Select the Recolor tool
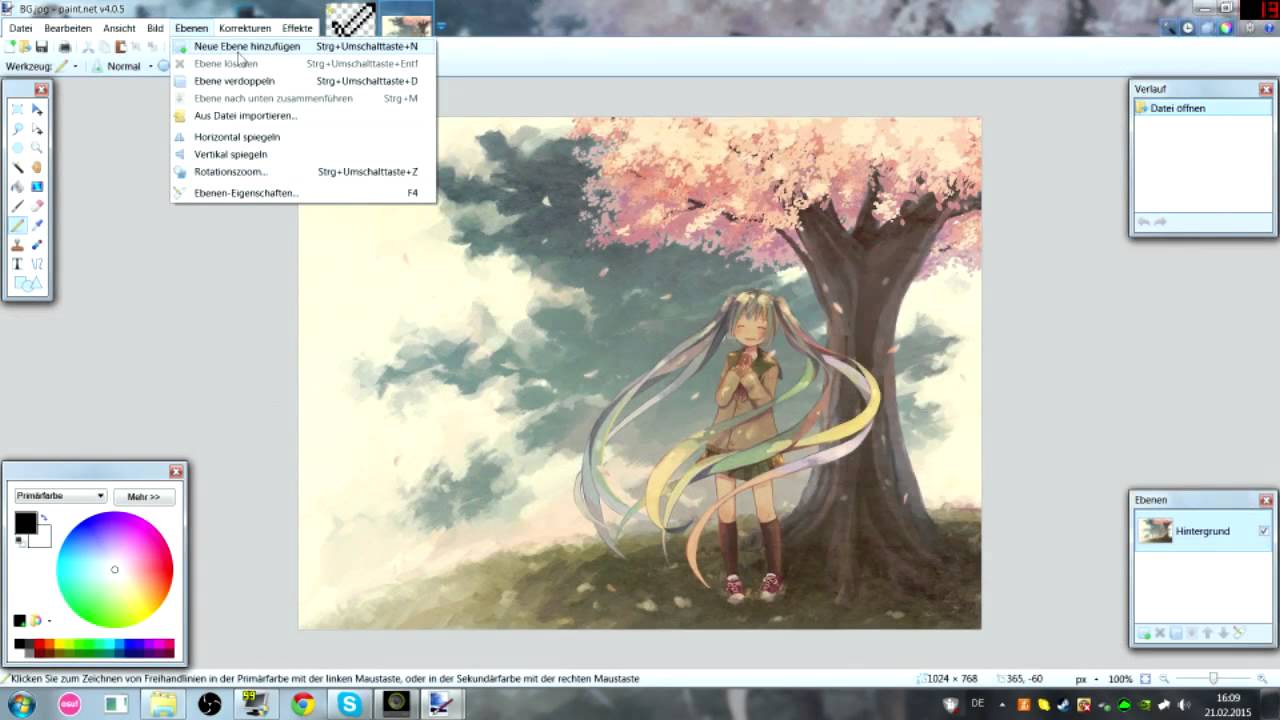Viewport: 1280px width, 720px height. pyautogui.click(x=37, y=245)
